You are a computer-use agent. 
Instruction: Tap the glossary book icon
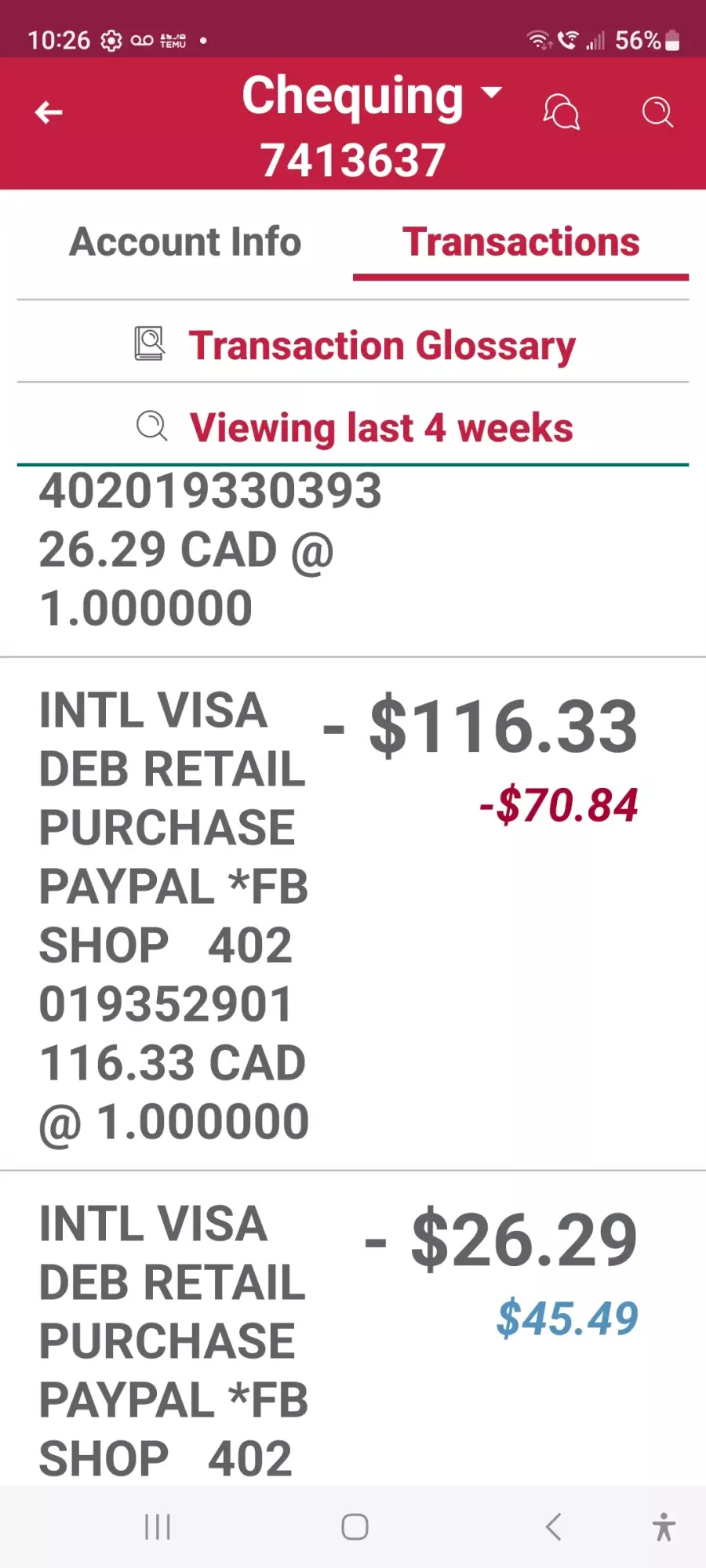tap(149, 343)
